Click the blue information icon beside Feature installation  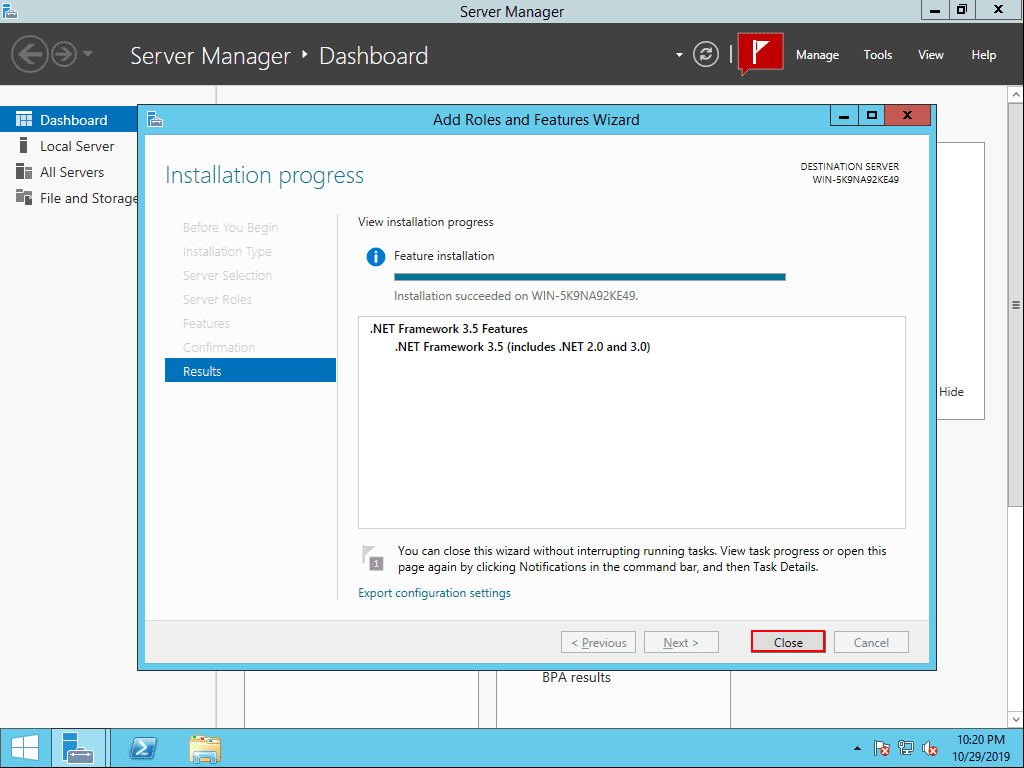(x=376, y=257)
